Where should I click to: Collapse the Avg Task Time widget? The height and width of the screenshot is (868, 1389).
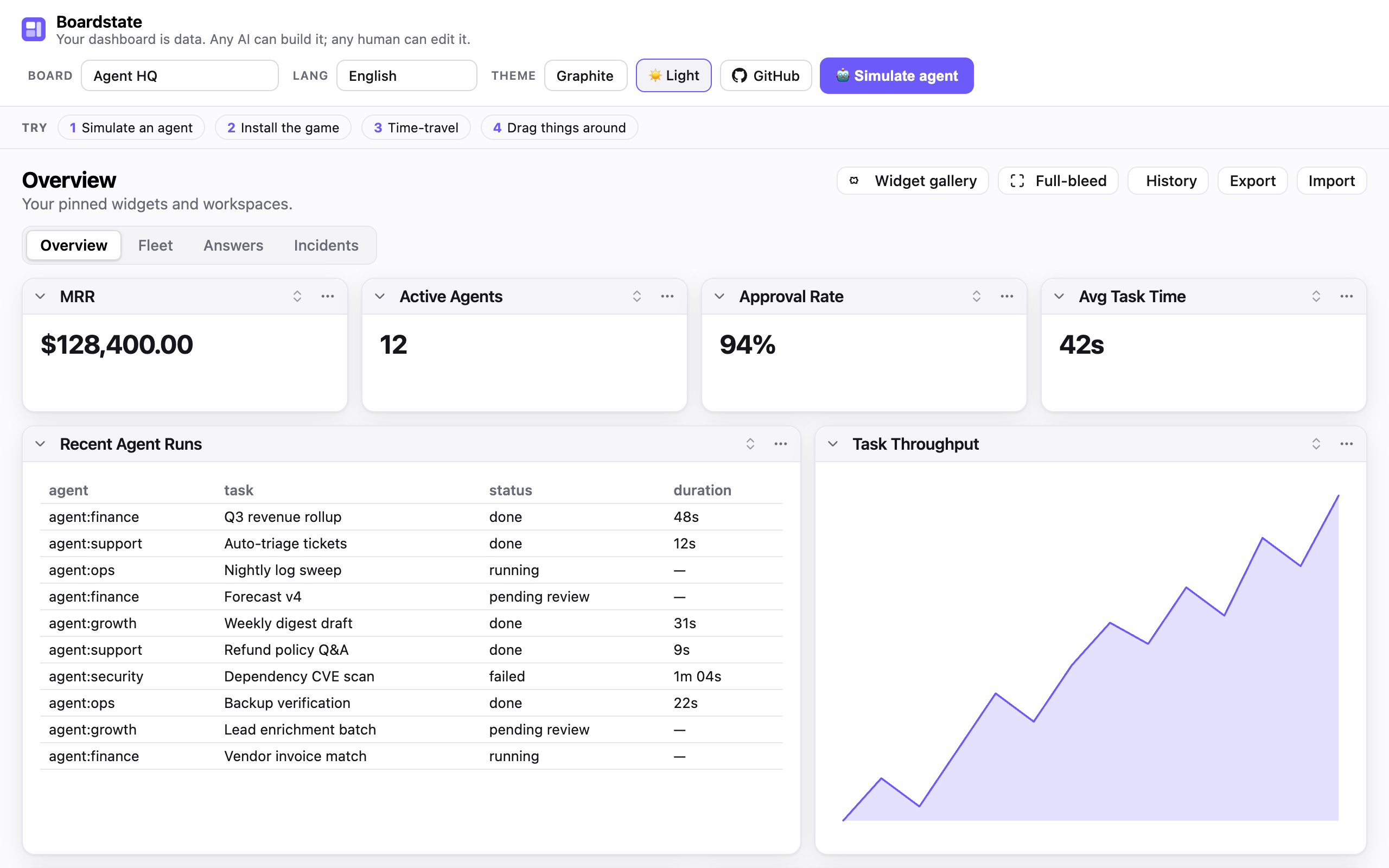coord(1059,296)
